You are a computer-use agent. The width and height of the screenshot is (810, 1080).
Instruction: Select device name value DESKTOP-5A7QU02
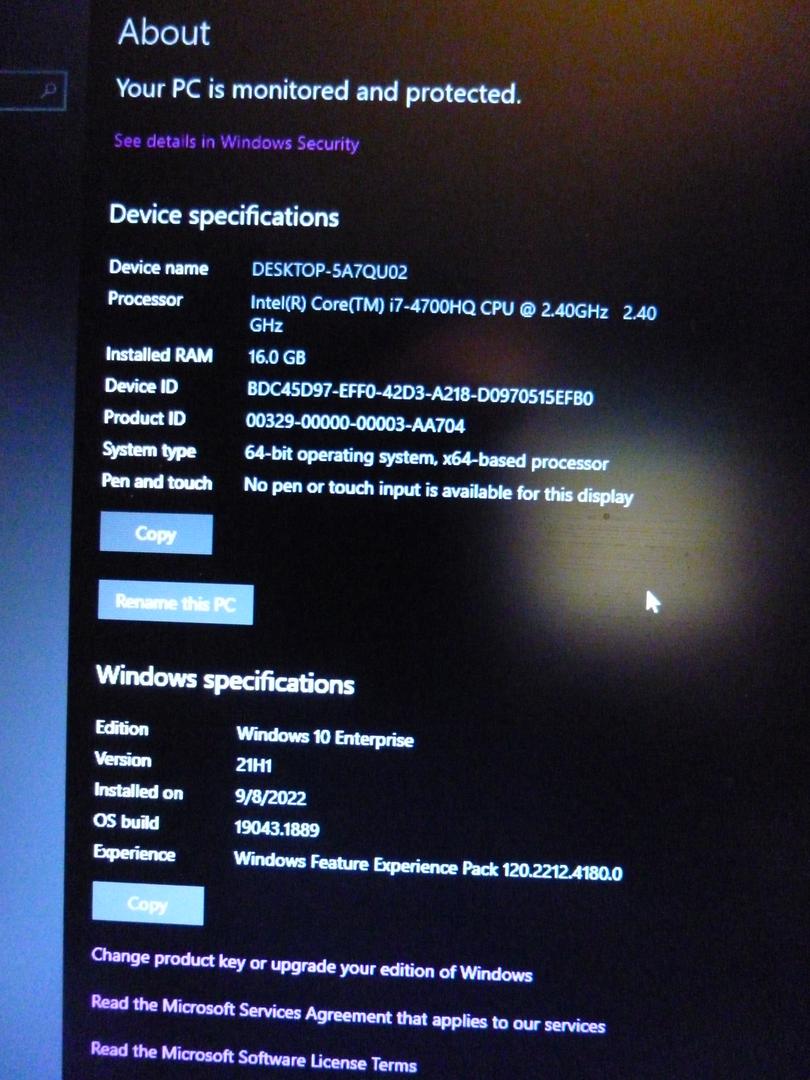(329, 270)
